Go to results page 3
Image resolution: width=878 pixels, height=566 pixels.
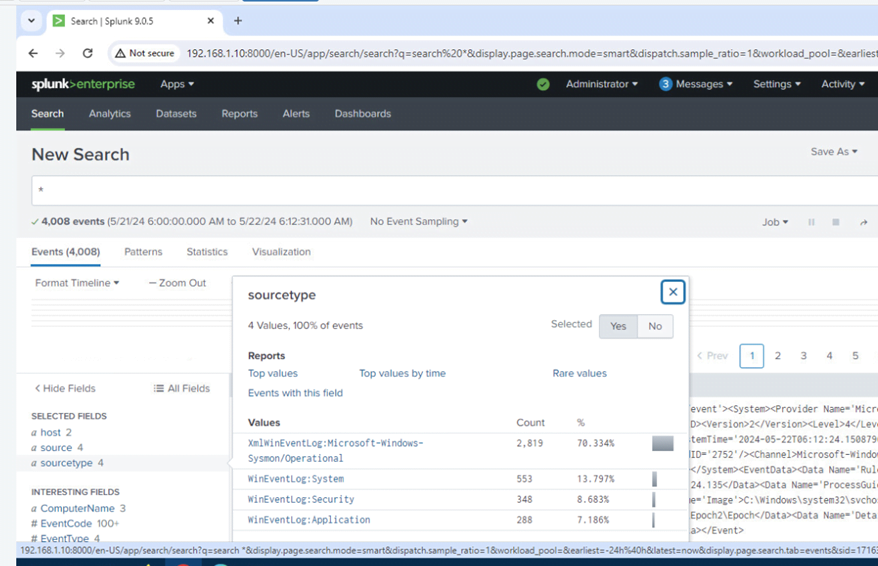(804, 356)
